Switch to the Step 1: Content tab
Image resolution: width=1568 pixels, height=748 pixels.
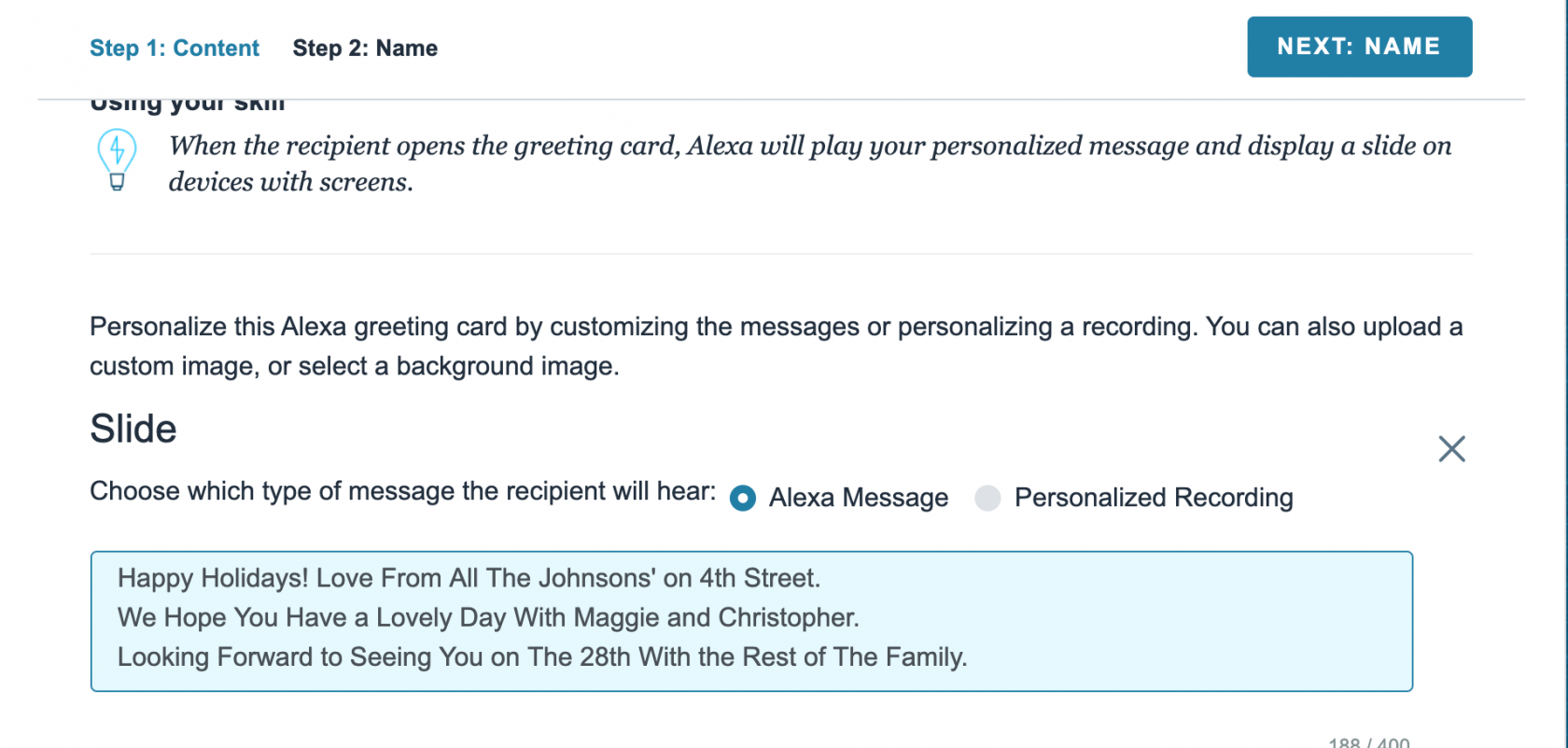click(x=175, y=49)
